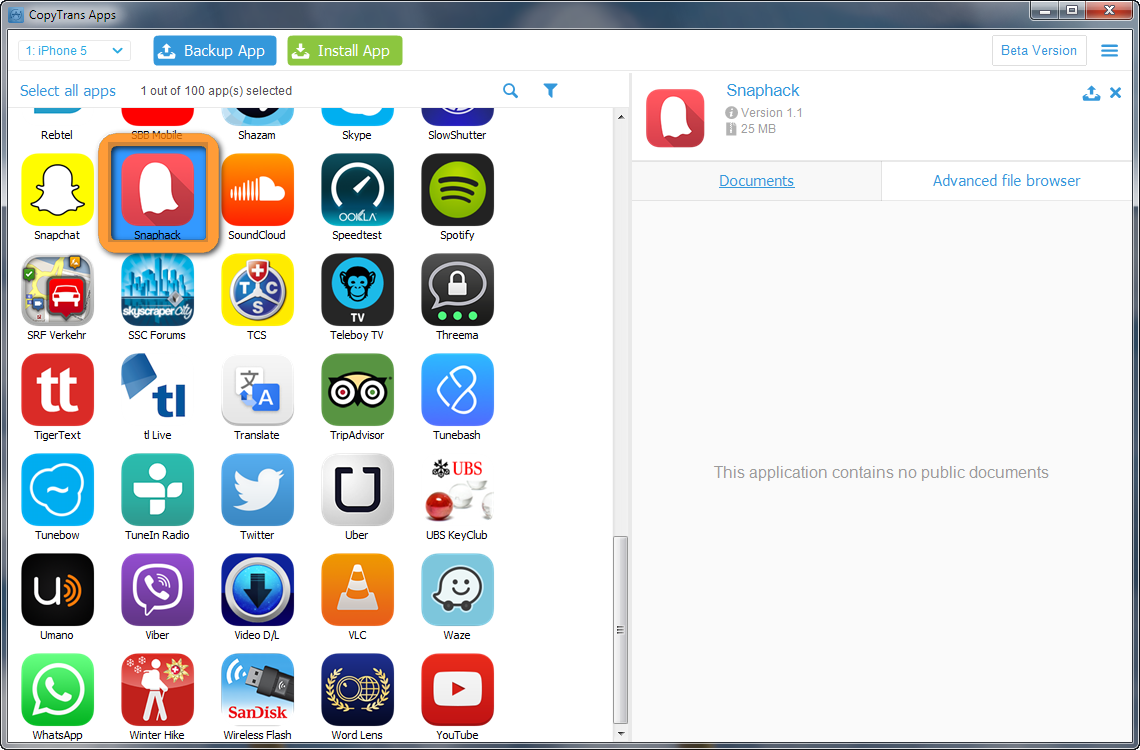This screenshot has width=1140, height=750.
Task: Select the Snapchat app icon
Action: tap(57, 190)
